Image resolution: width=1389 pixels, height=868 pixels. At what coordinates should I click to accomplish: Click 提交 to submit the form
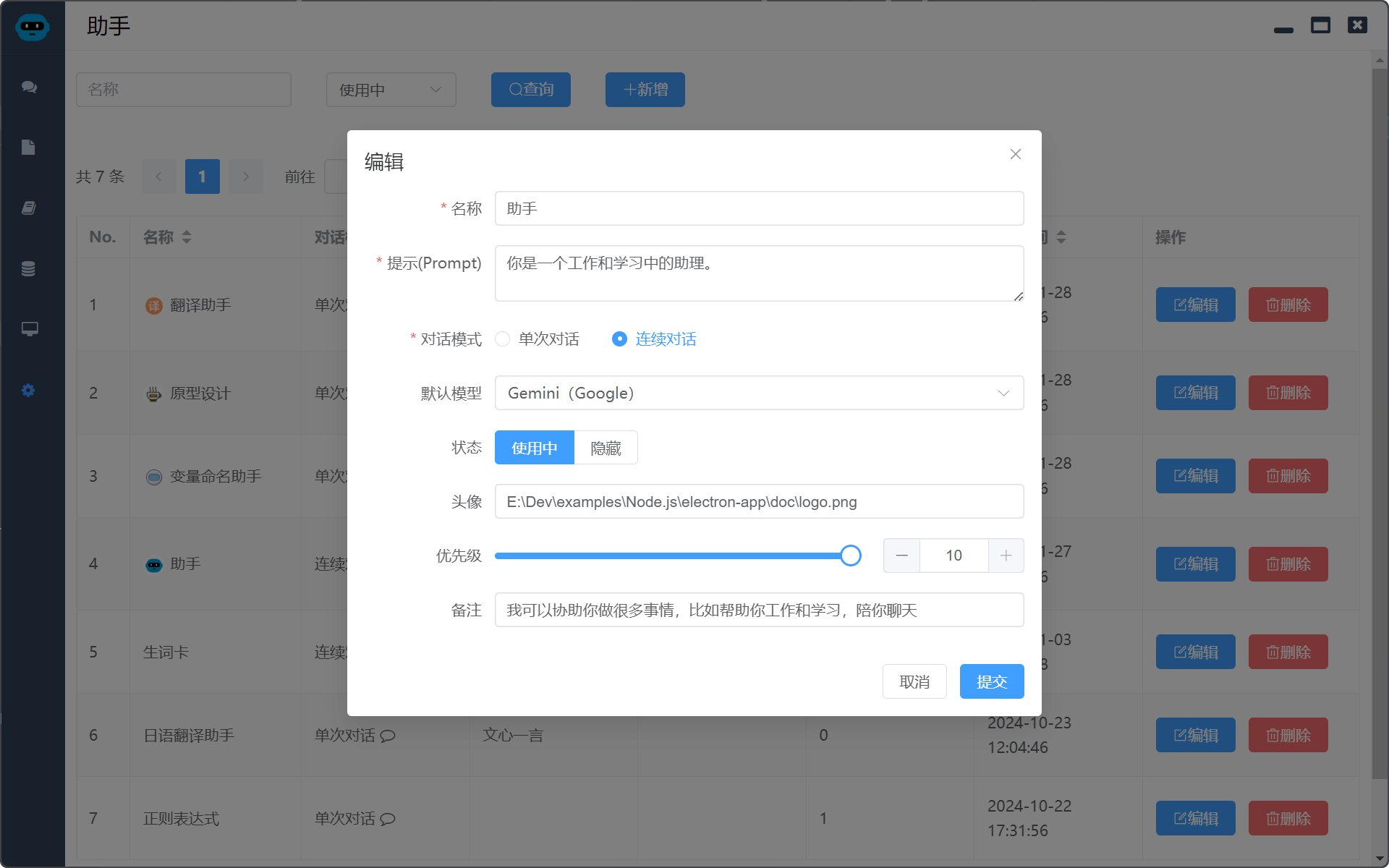click(992, 681)
